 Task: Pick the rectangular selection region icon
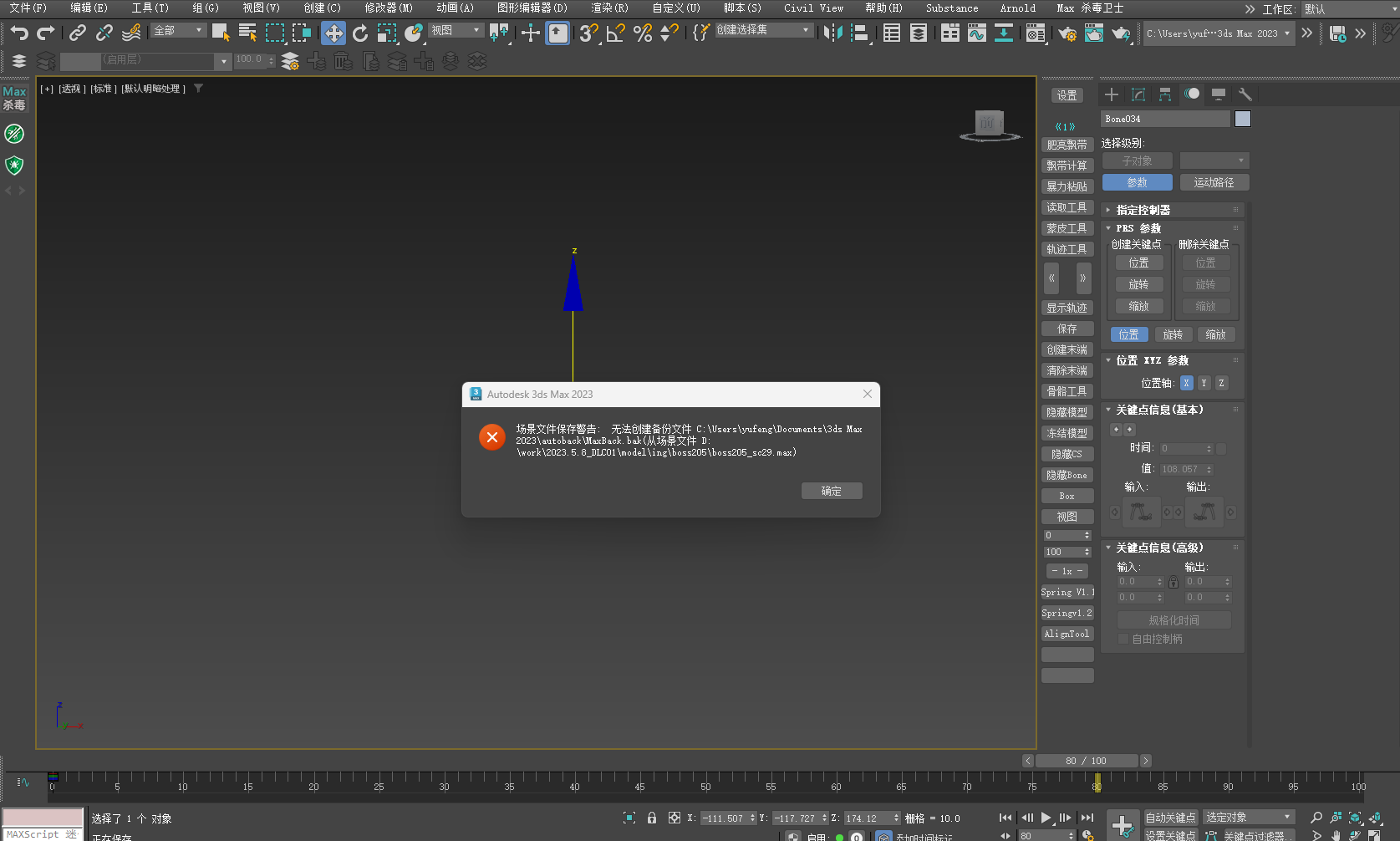(x=275, y=33)
